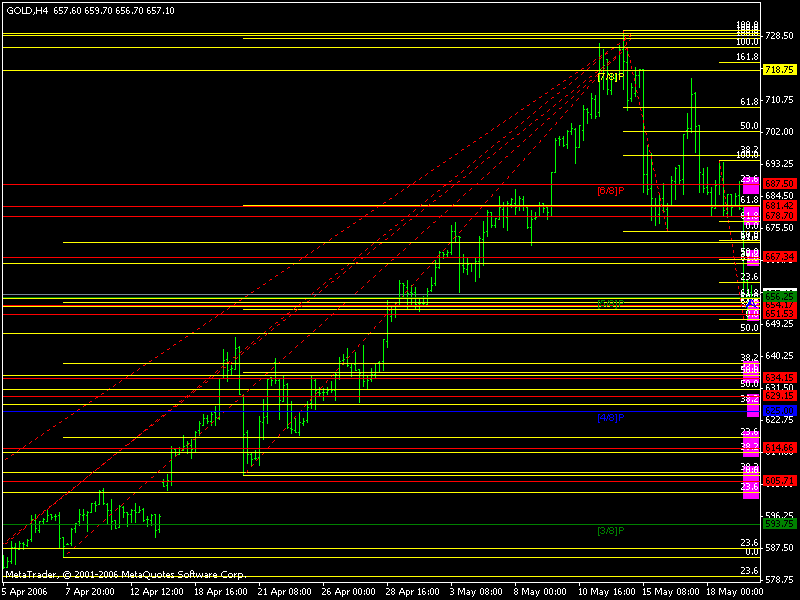This screenshot has width=800, height=600.
Task: Click the red 681.42 price tag
Action: coord(779,206)
